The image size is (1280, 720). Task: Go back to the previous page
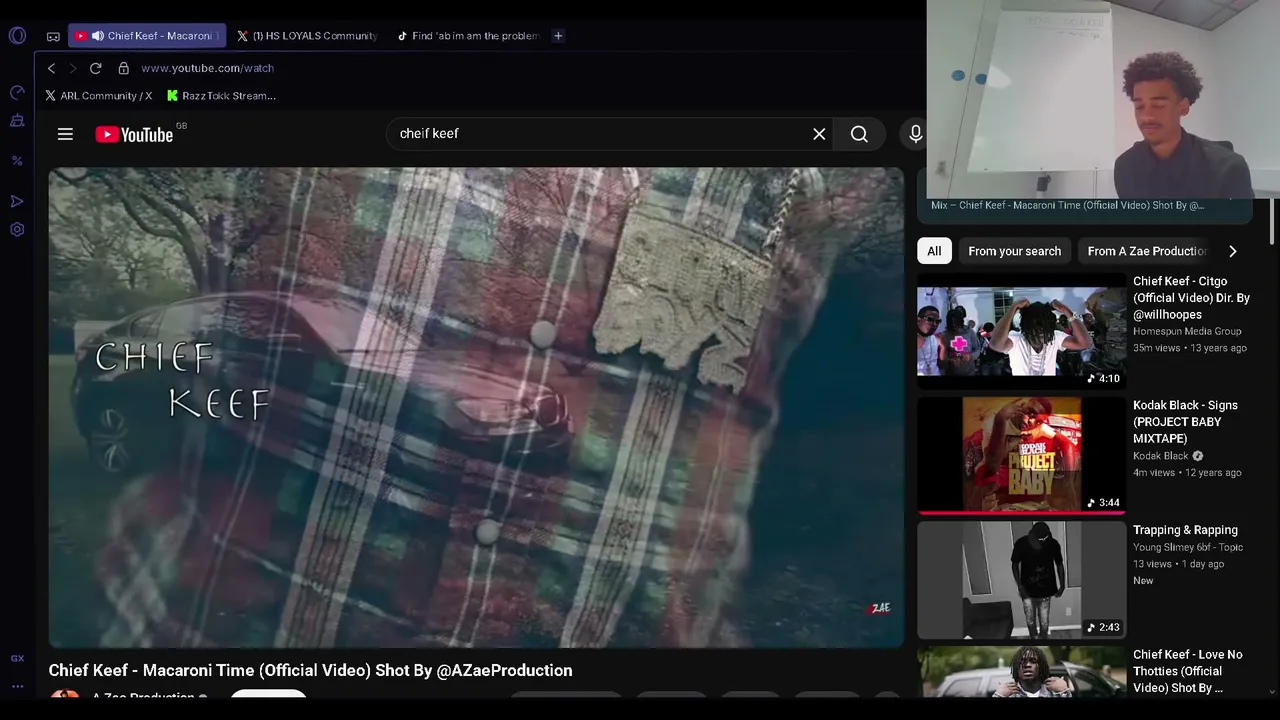pyautogui.click(x=51, y=68)
